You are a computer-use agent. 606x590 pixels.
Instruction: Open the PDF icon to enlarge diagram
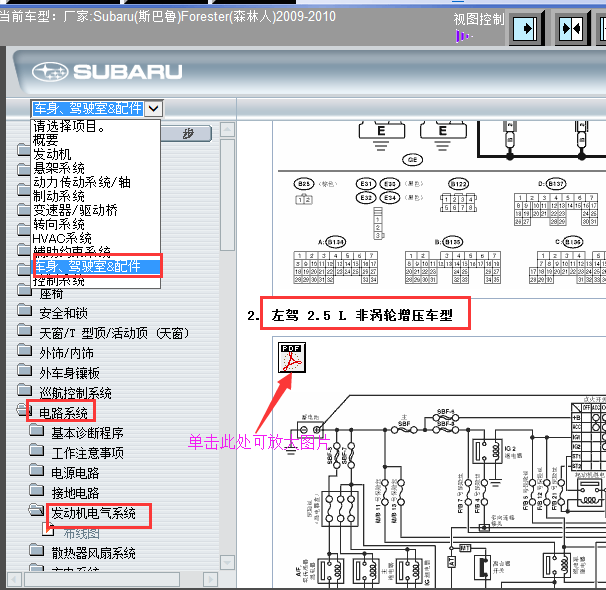292,357
